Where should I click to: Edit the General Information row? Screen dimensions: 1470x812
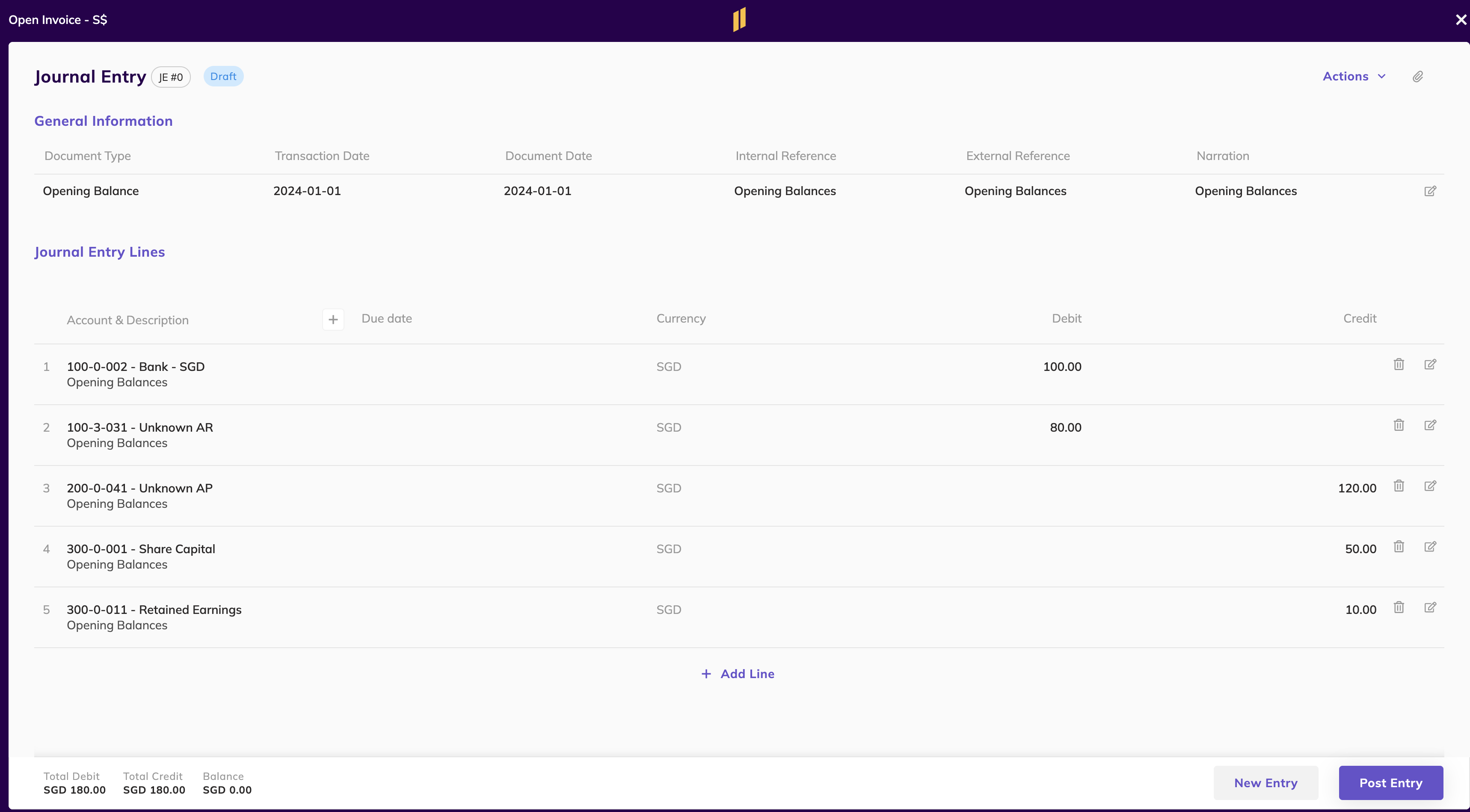click(x=1430, y=190)
